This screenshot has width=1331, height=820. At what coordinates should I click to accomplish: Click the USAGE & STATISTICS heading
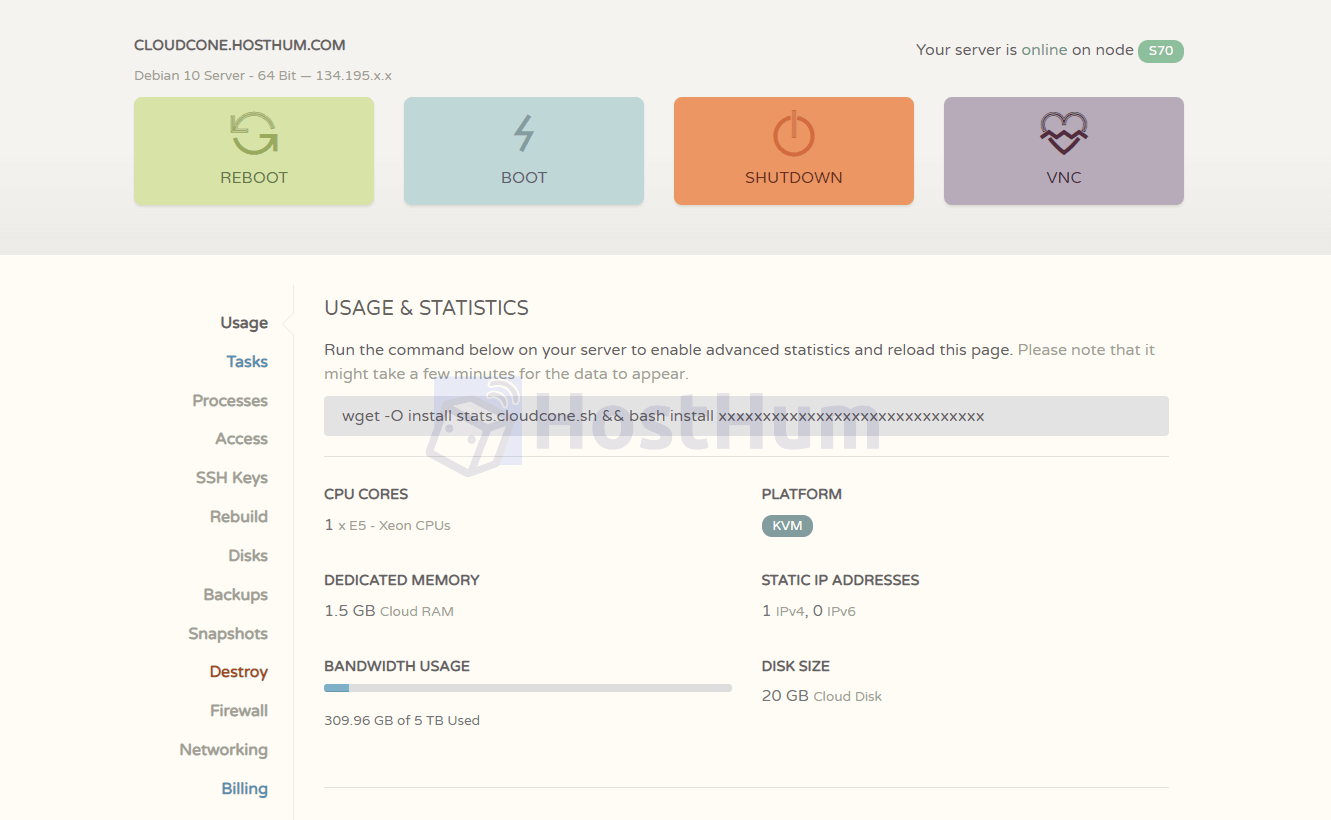(x=426, y=308)
